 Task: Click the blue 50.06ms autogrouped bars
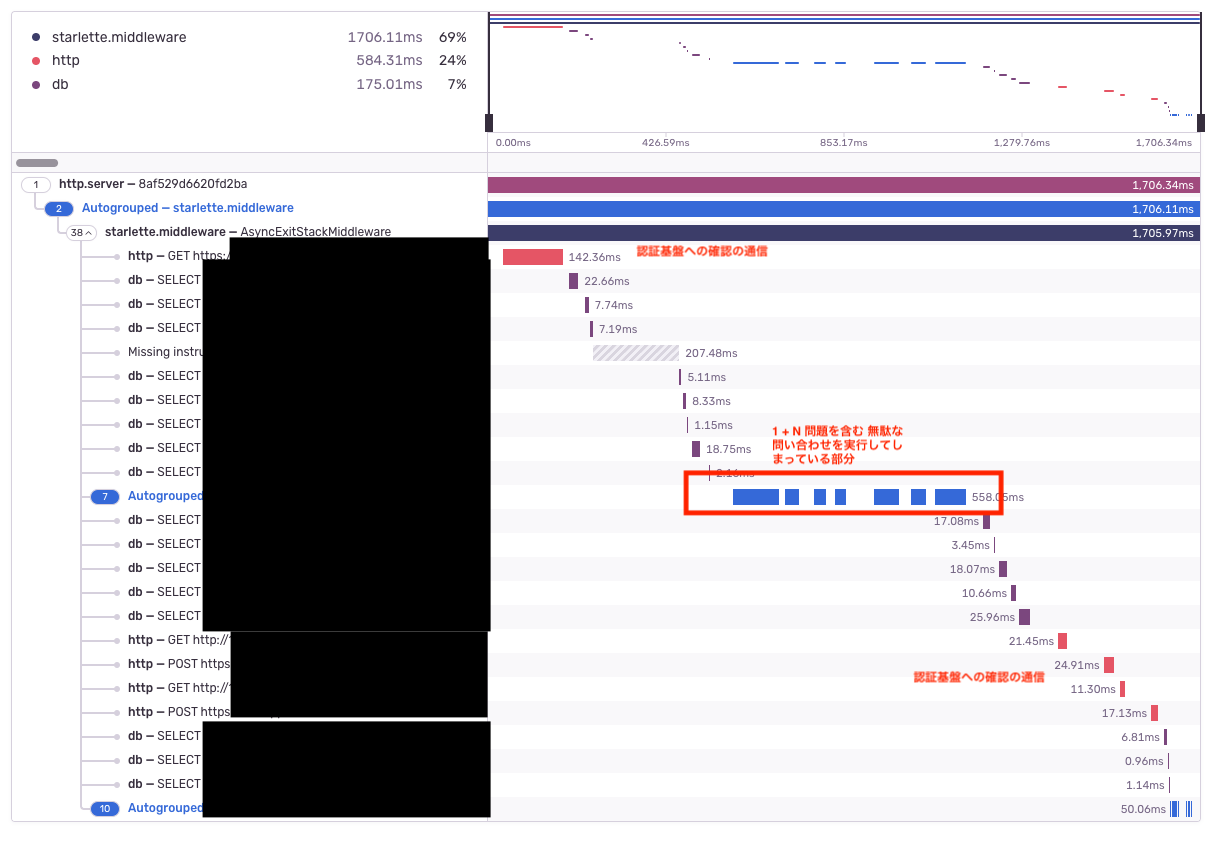coord(1182,809)
